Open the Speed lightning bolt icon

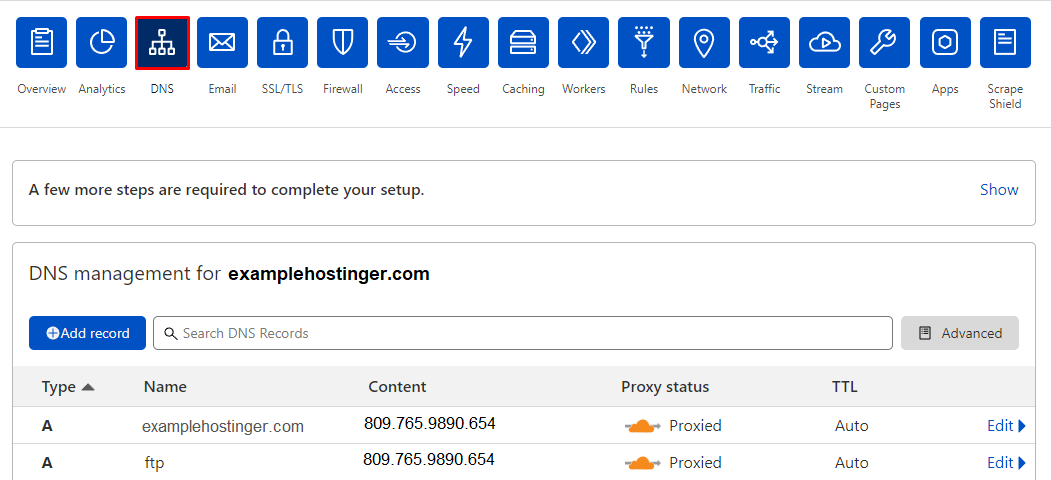coord(463,43)
